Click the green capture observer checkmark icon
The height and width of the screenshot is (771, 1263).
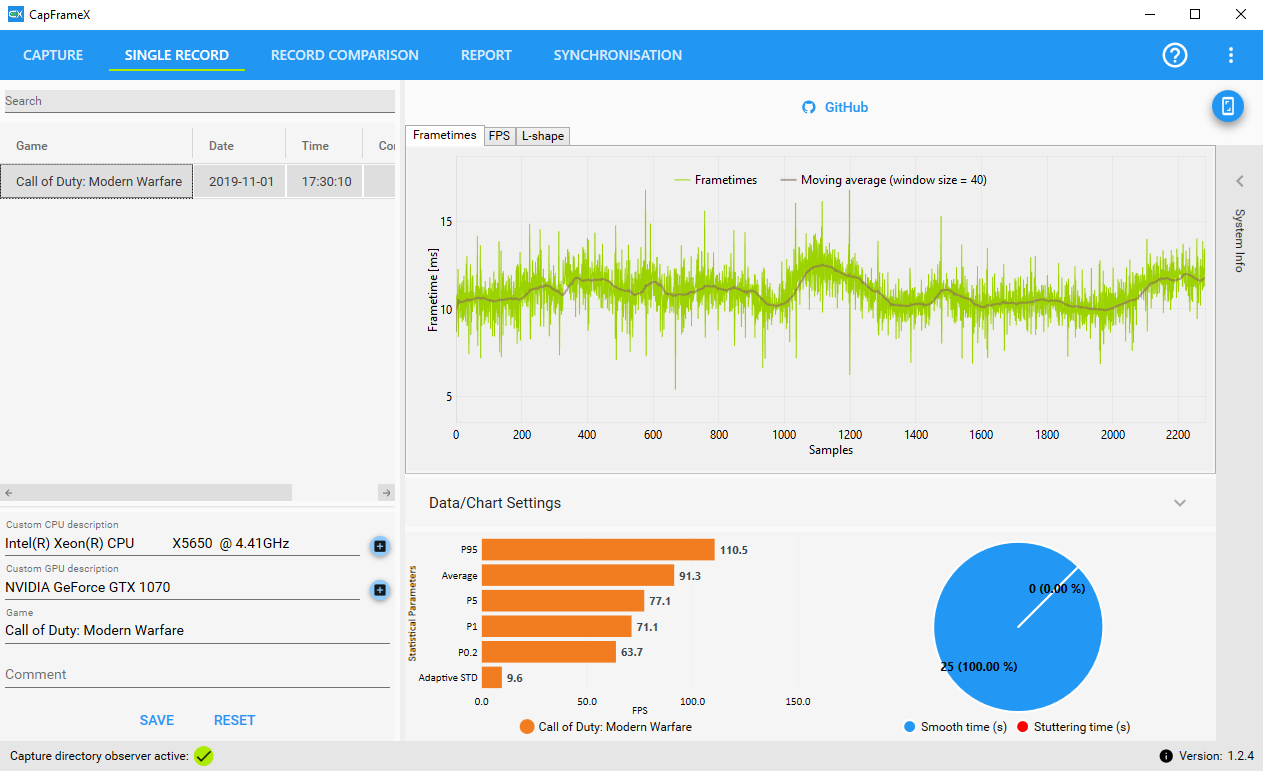click(204, 756)
